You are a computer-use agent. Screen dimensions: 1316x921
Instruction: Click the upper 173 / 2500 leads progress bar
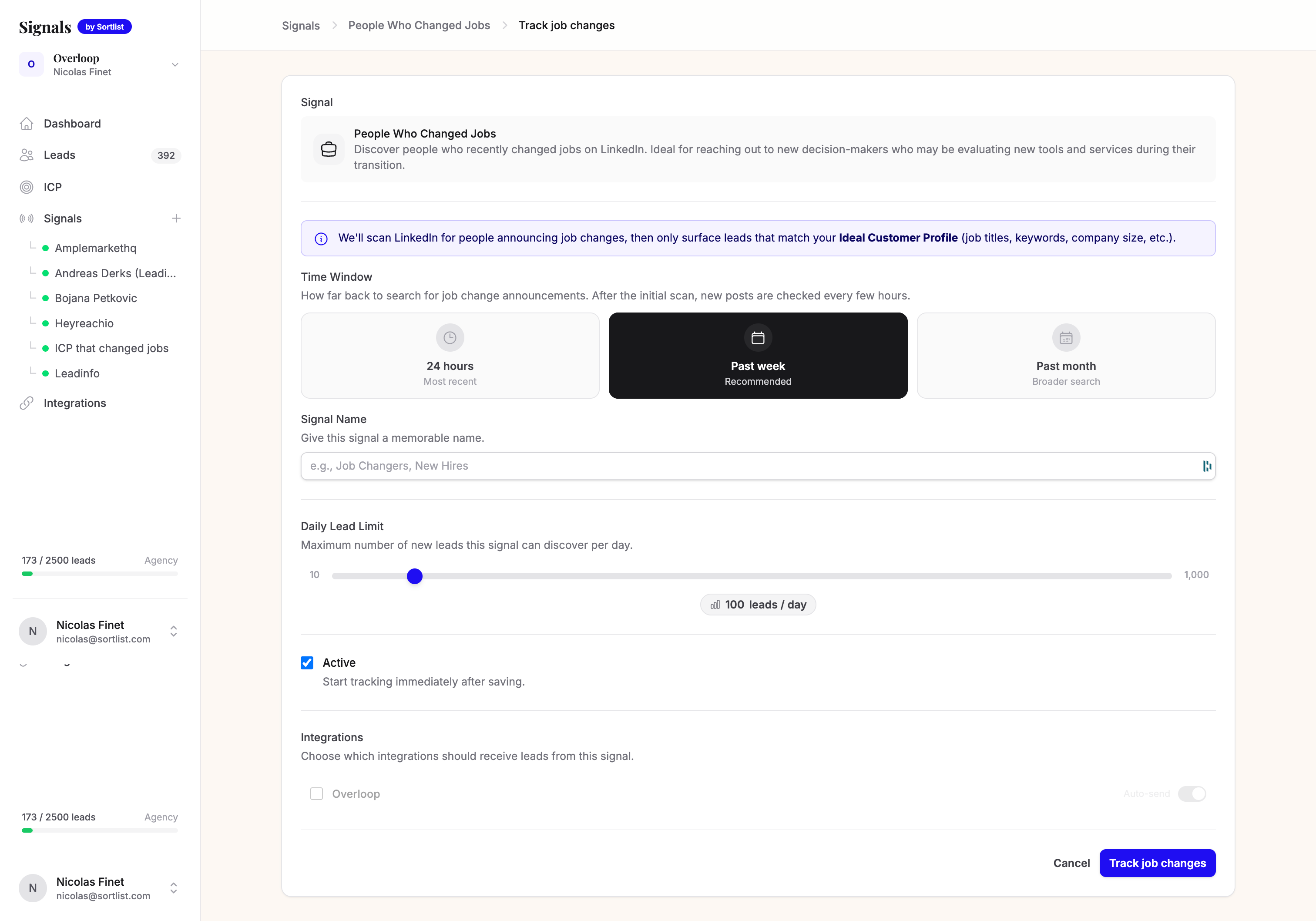pos(100,574)
